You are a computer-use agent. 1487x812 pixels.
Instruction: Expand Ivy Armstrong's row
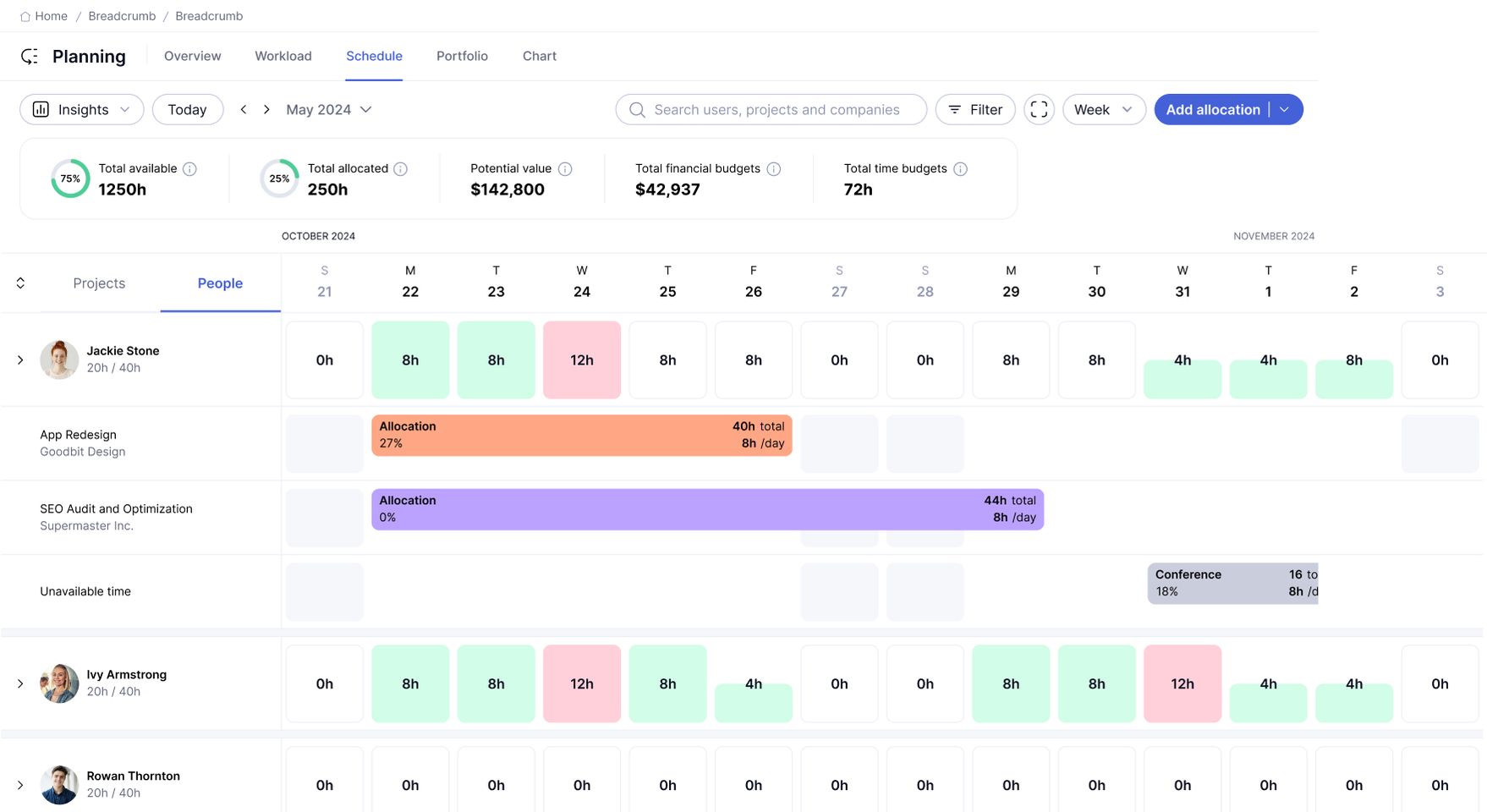tap(20, 683)
